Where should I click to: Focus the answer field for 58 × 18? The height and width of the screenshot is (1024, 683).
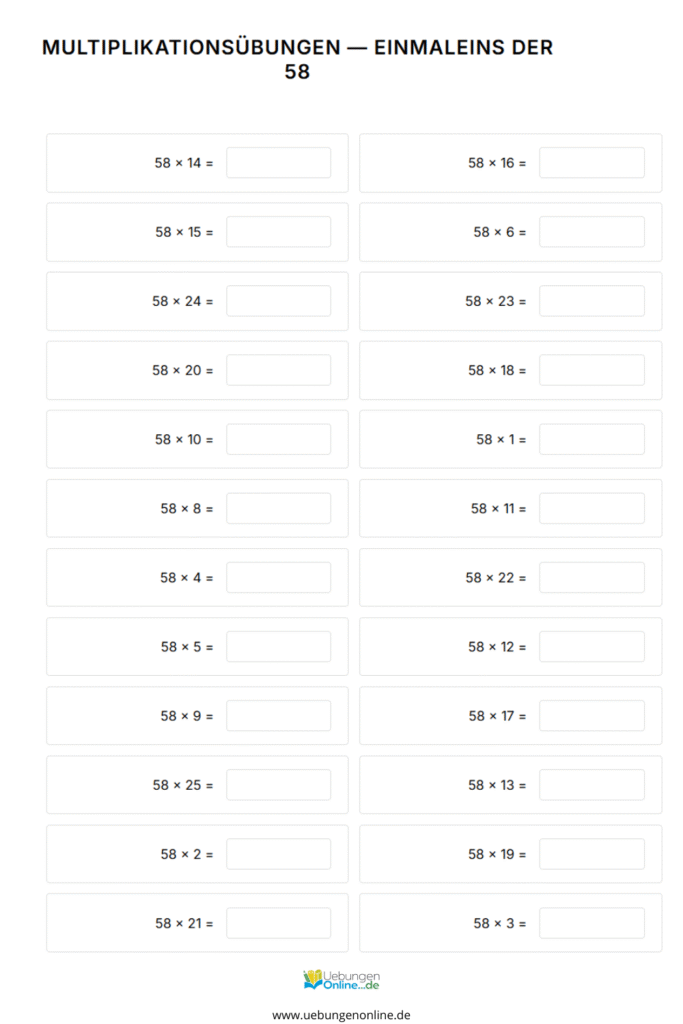[592, 370]
